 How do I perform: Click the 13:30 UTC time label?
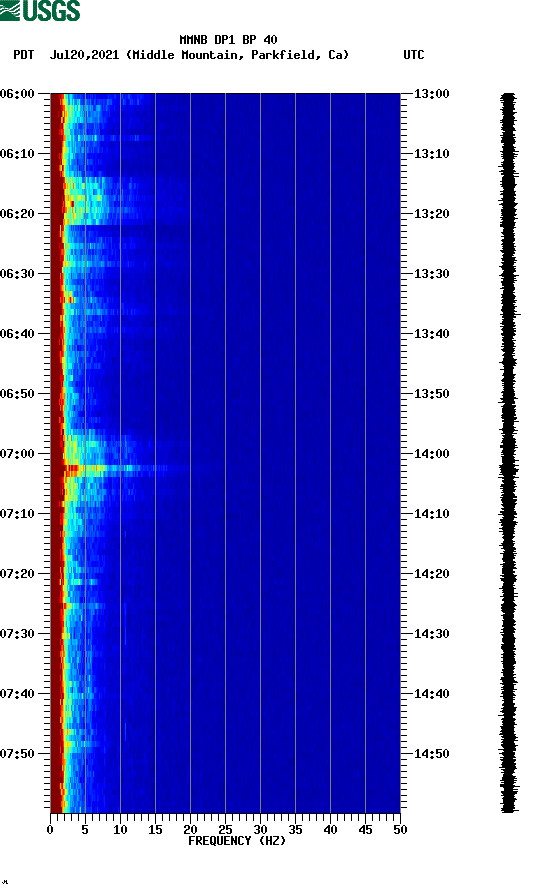(x=432, y=273)
